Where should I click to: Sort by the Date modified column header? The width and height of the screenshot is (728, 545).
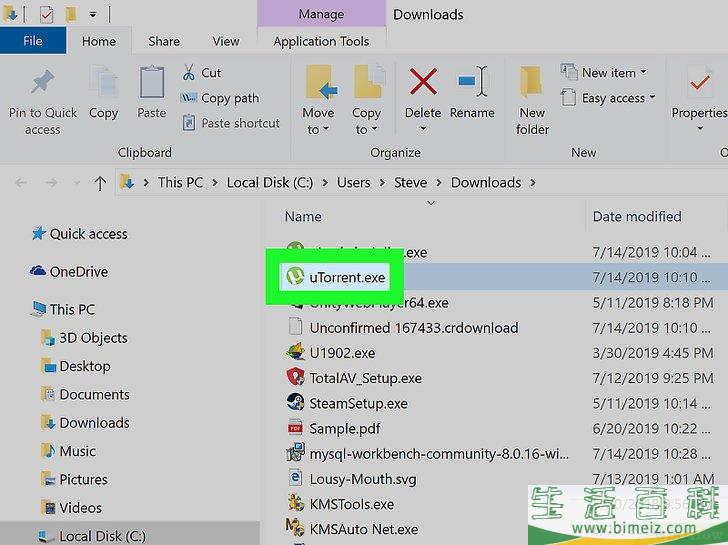[x=637, y=216]
